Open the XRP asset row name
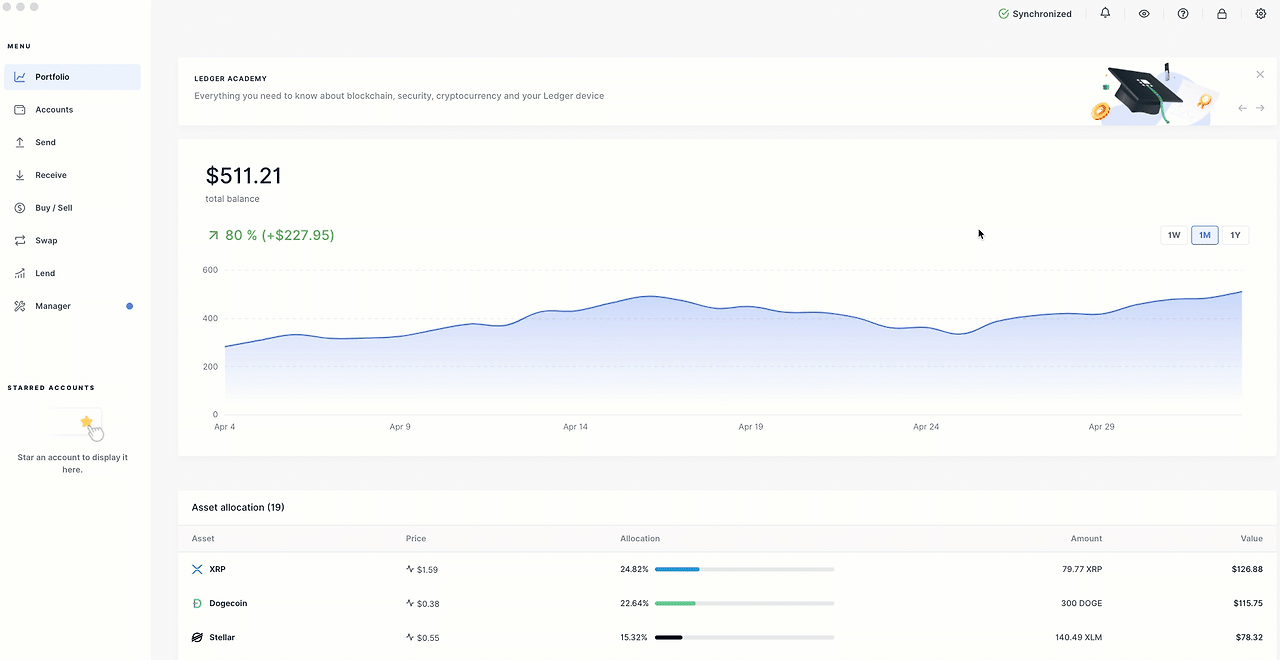Image resolution: width=1280 pixels, height=660 pixels. [x=217, y=569]
